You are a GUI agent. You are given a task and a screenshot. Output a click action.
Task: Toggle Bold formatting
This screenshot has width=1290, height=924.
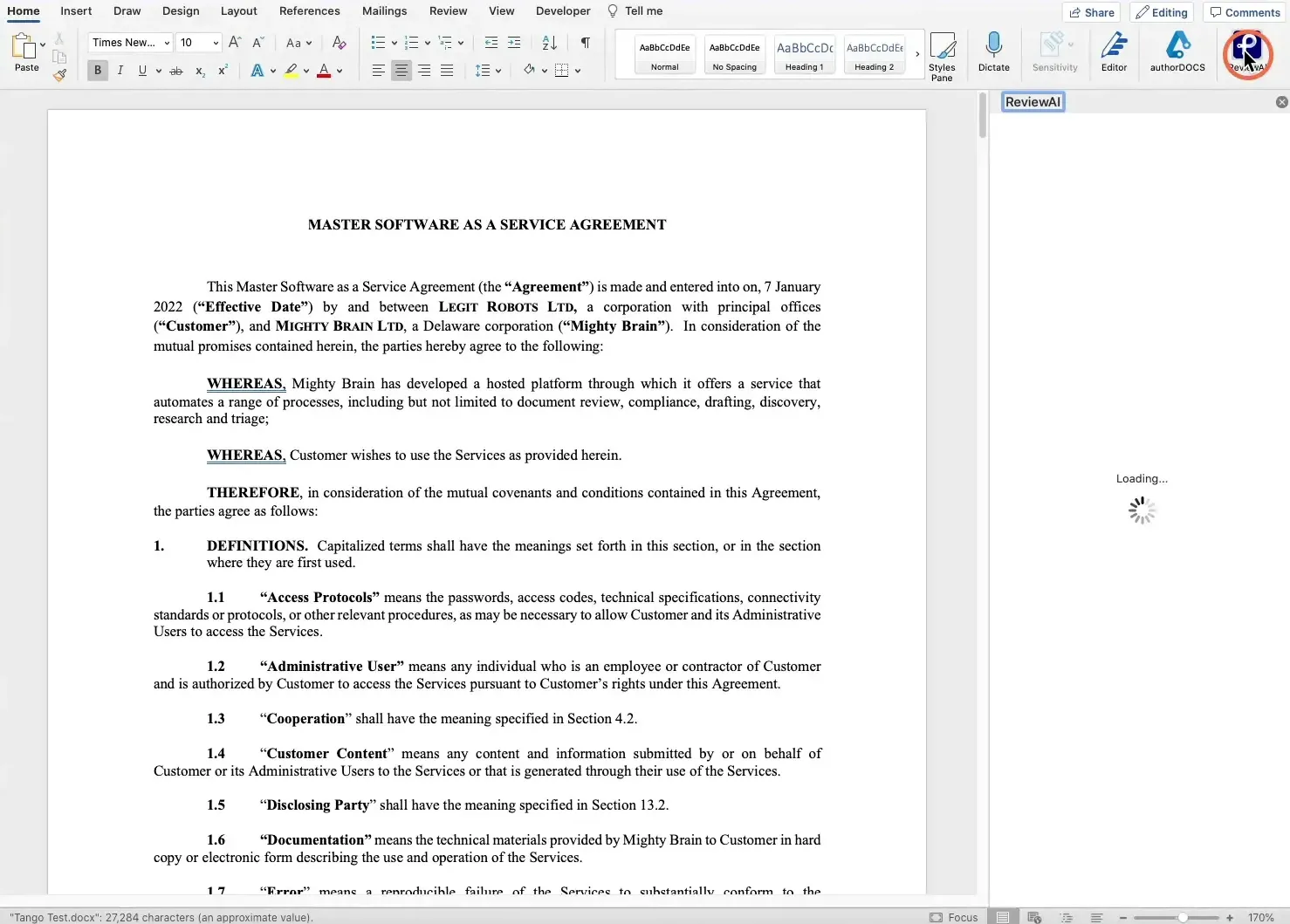pos(98,71)
